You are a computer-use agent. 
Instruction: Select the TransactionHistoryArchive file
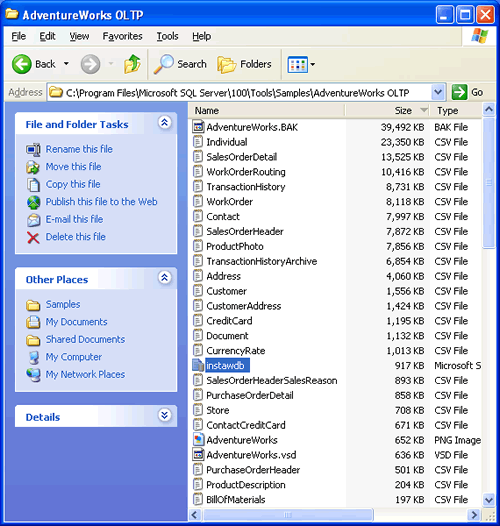(261, 261)
